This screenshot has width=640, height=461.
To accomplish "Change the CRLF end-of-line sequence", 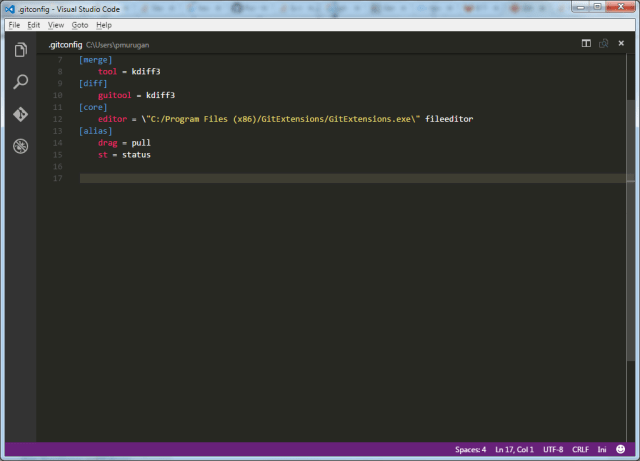I will 582,449.
